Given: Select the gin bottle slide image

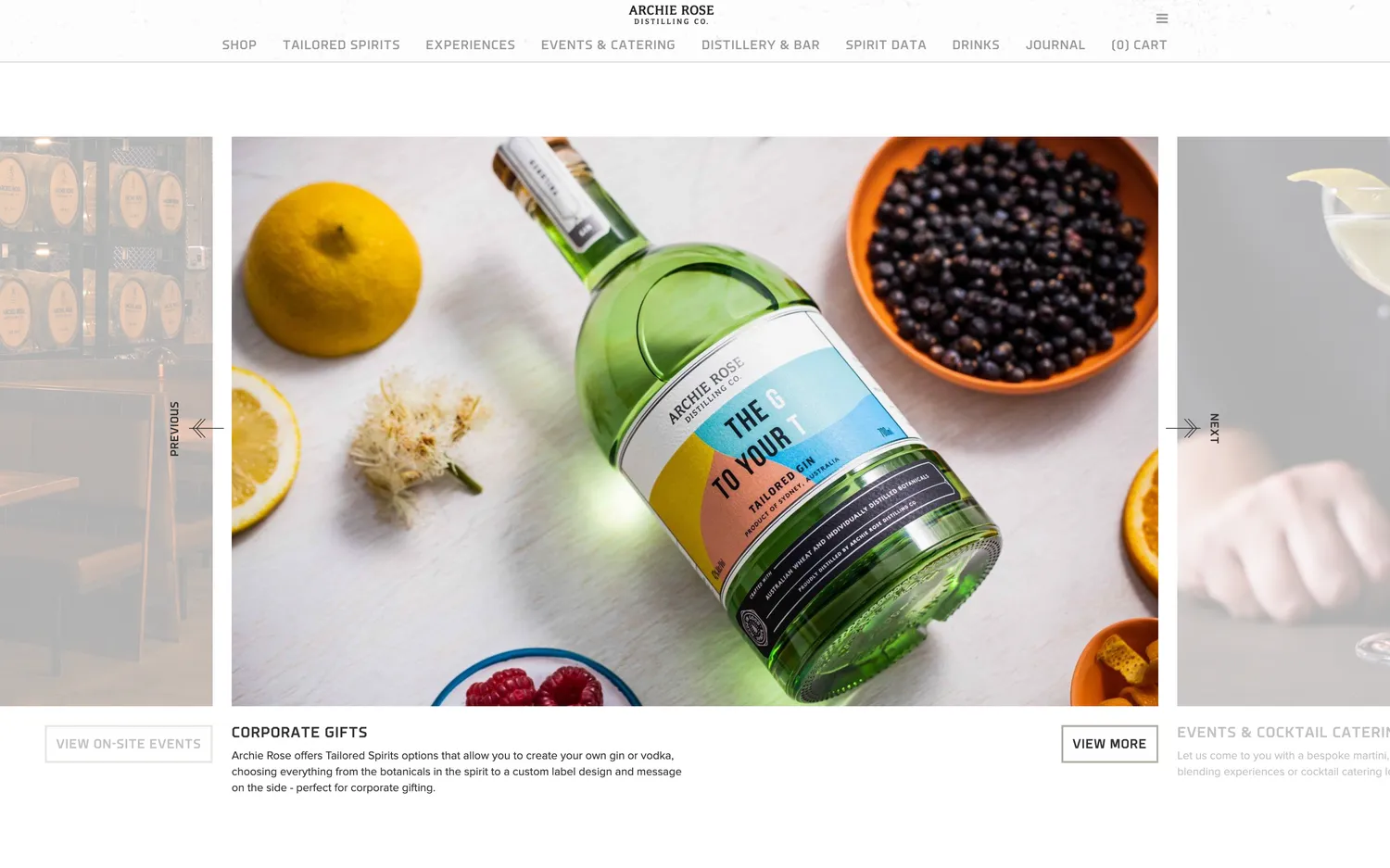Looking at the screenshot, I should click(x=695, y=421).
